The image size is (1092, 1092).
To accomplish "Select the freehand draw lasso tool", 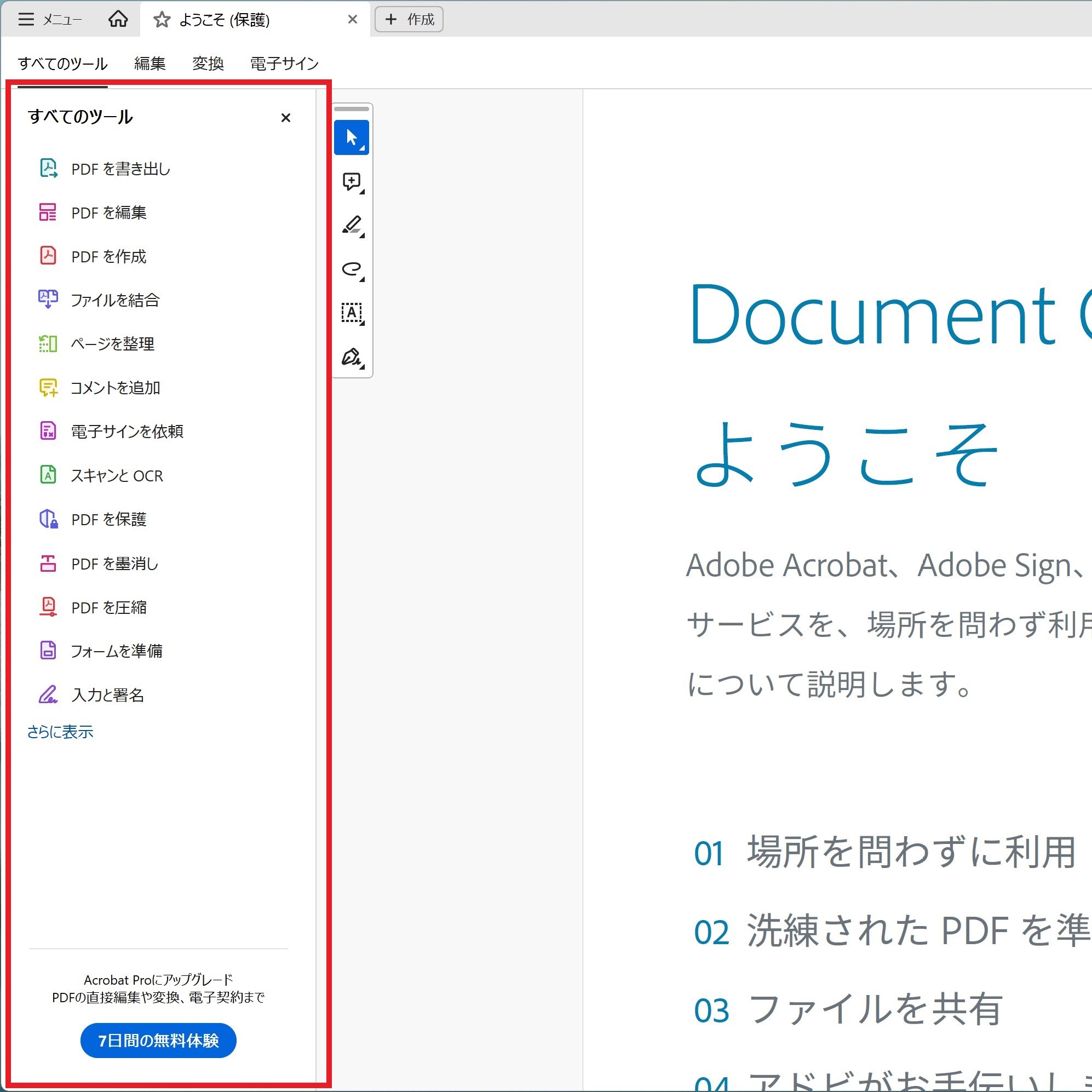I will pyautogui.click(x=351, y=268).
